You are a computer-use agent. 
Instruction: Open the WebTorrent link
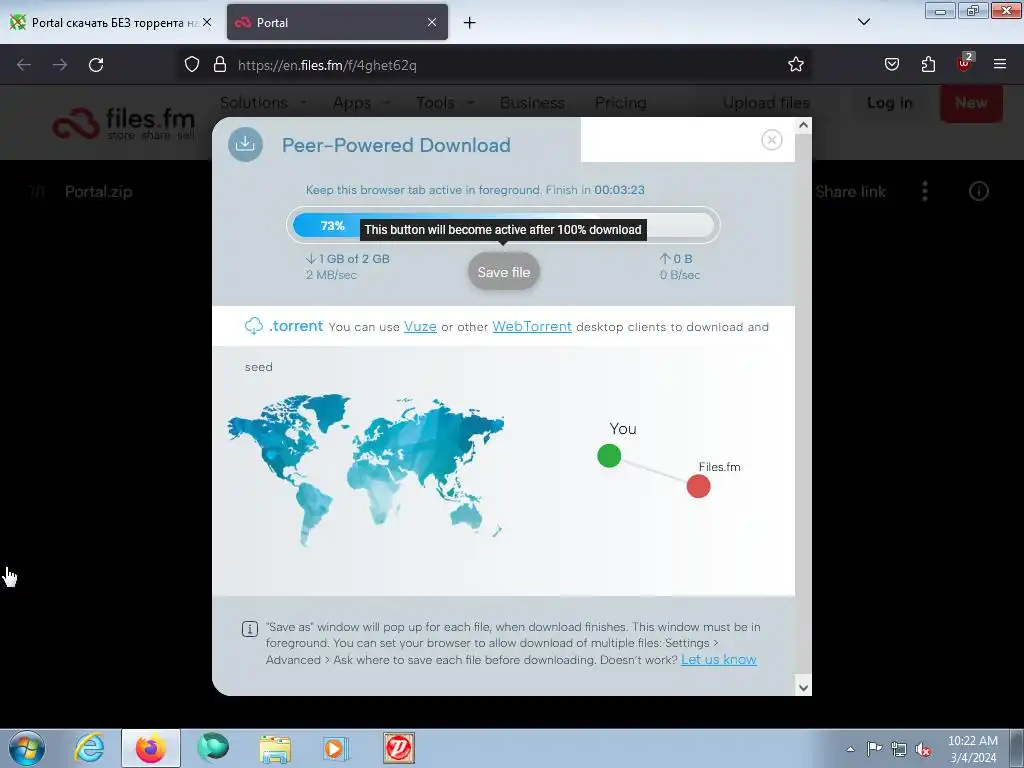(x=532, y=327)
